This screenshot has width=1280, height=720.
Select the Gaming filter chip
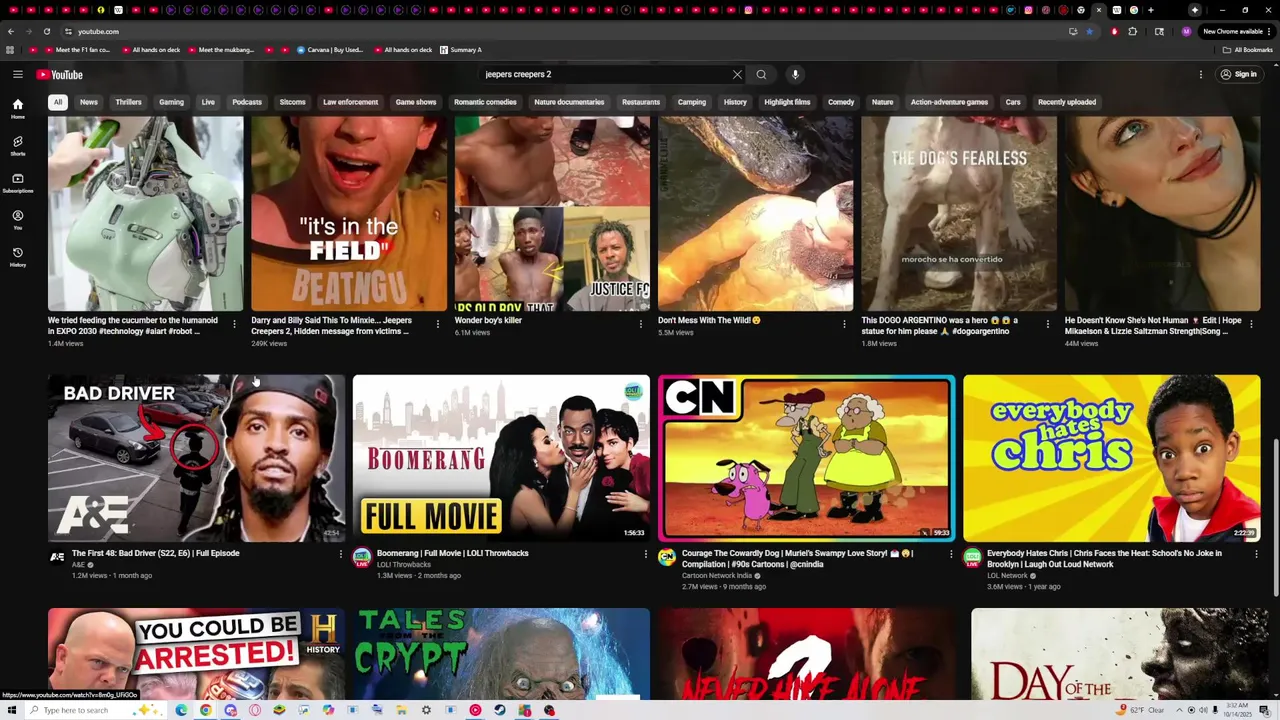point(171,102)
